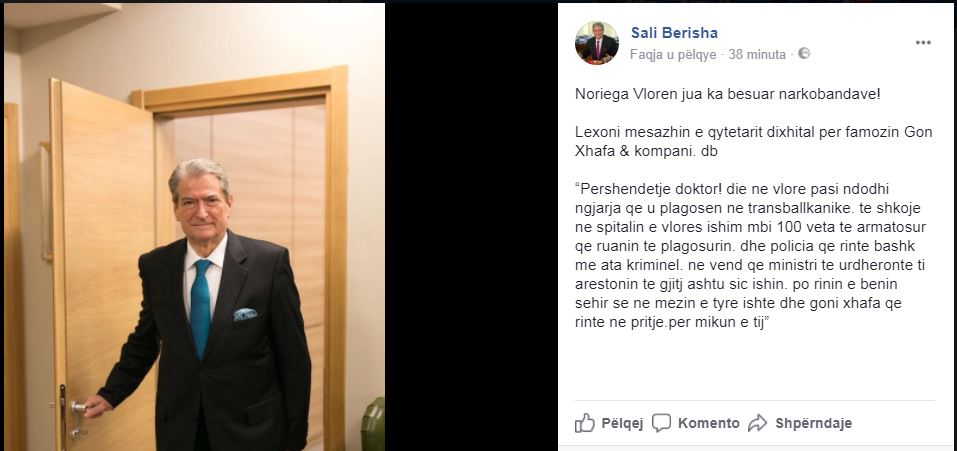Screen dimensions: 957x451
Task: Open the round profile picture avatar
Action: coord(596,42)
